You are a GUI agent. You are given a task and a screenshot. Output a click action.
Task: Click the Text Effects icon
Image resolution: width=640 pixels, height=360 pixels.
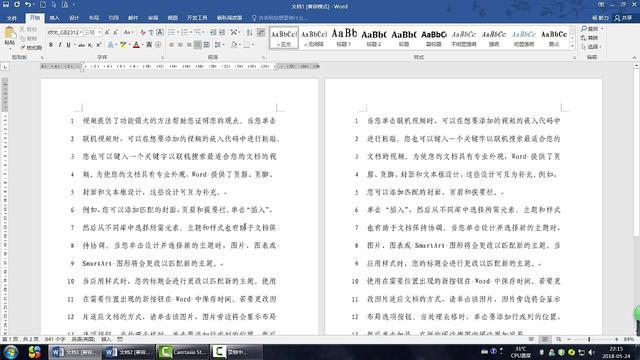(111, 45)
